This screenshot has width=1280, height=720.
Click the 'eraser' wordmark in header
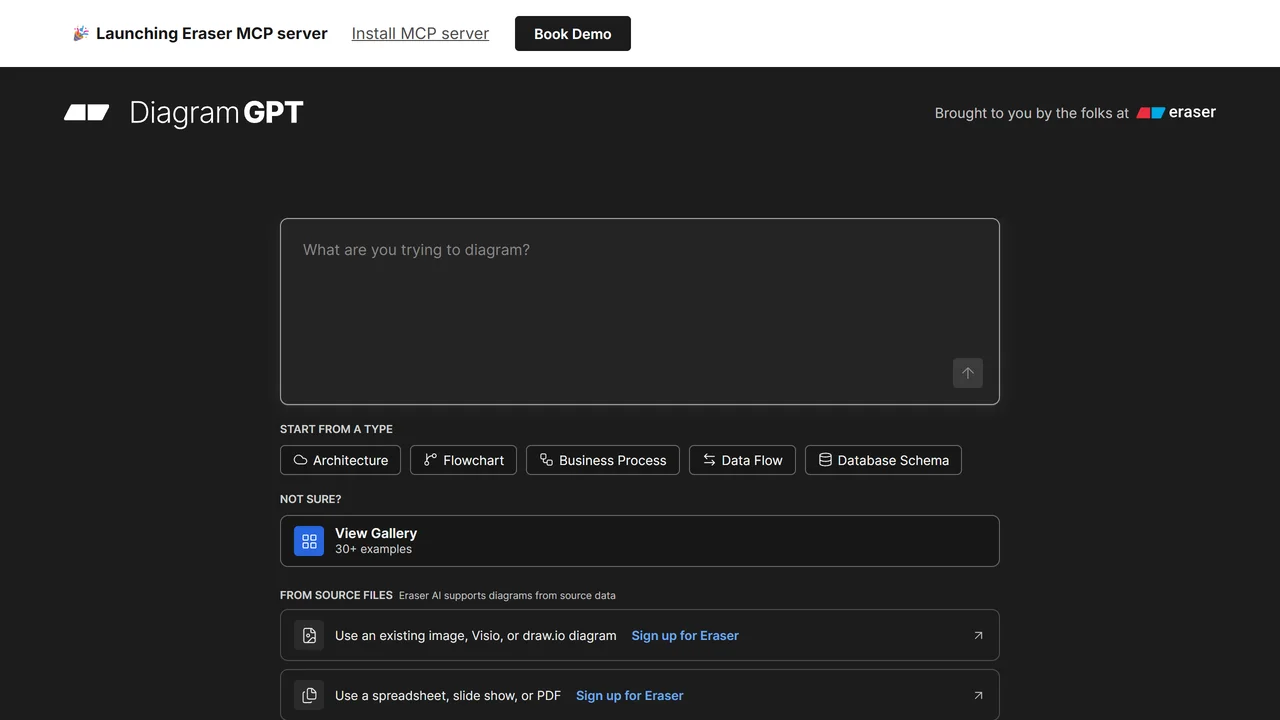click(x=1192, y=112)
